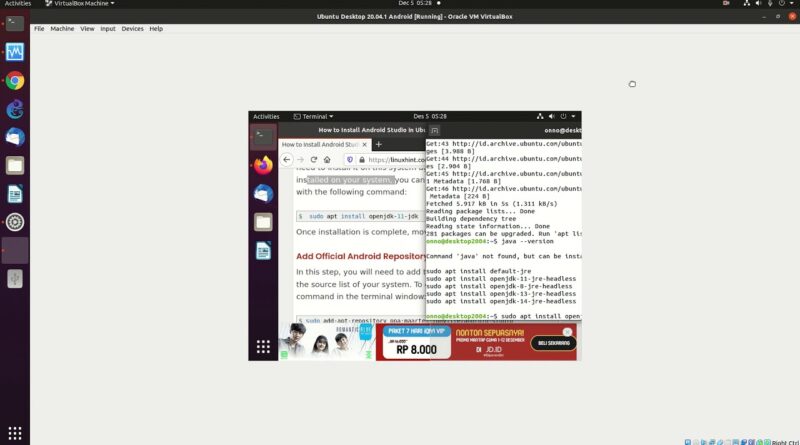Select Terminal in the guest dock

pos(263,136)
